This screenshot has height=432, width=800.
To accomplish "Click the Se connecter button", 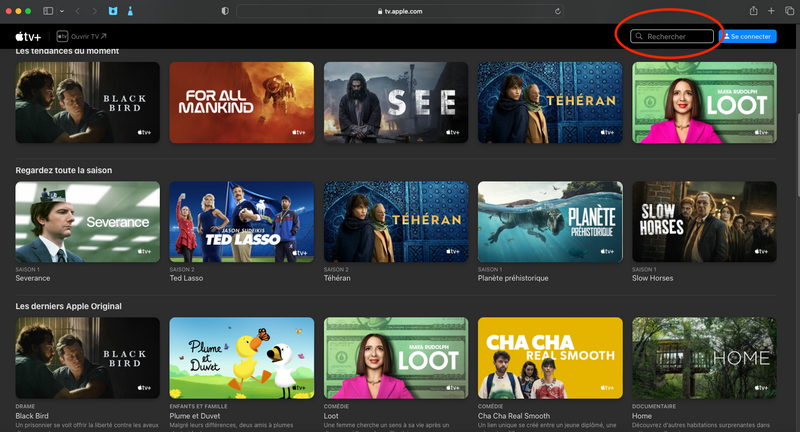I will [x=747, y=36].
